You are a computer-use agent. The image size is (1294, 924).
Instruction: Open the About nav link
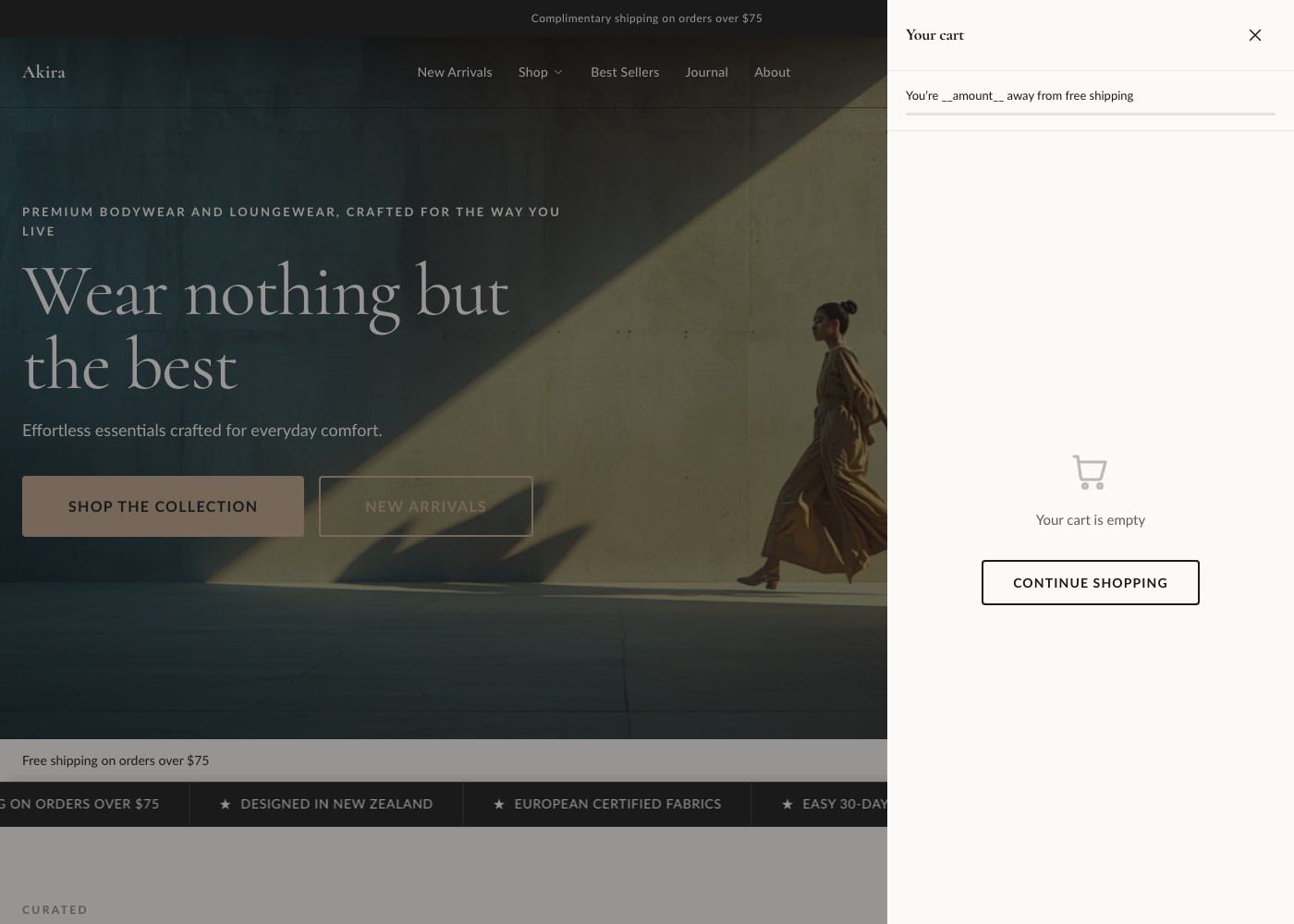click(772, 72)
